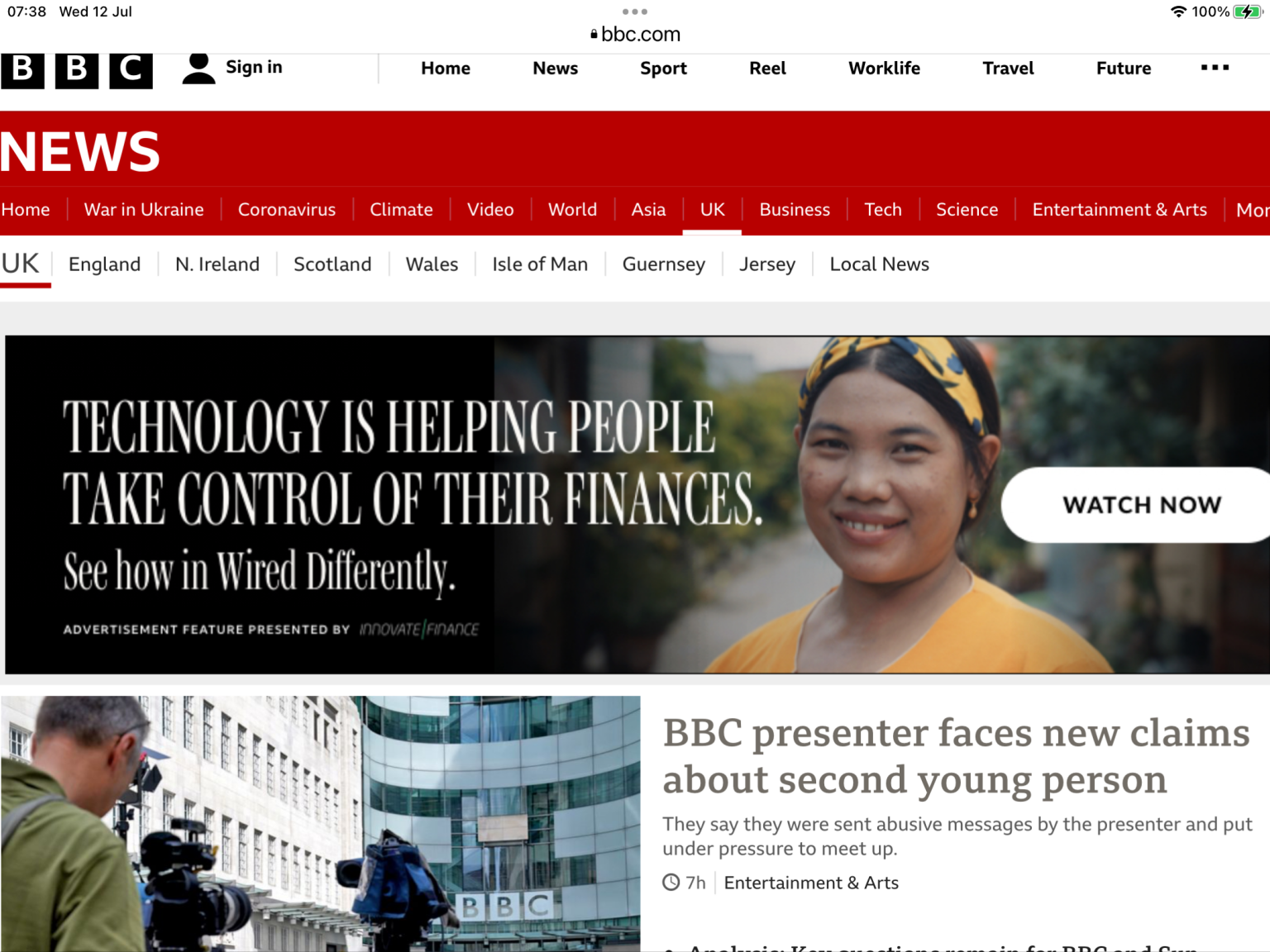This screenshot has height=952, width=1270.
Task: Tap the padlock icon beside bbc.com
Action: (x=594, y=35)
